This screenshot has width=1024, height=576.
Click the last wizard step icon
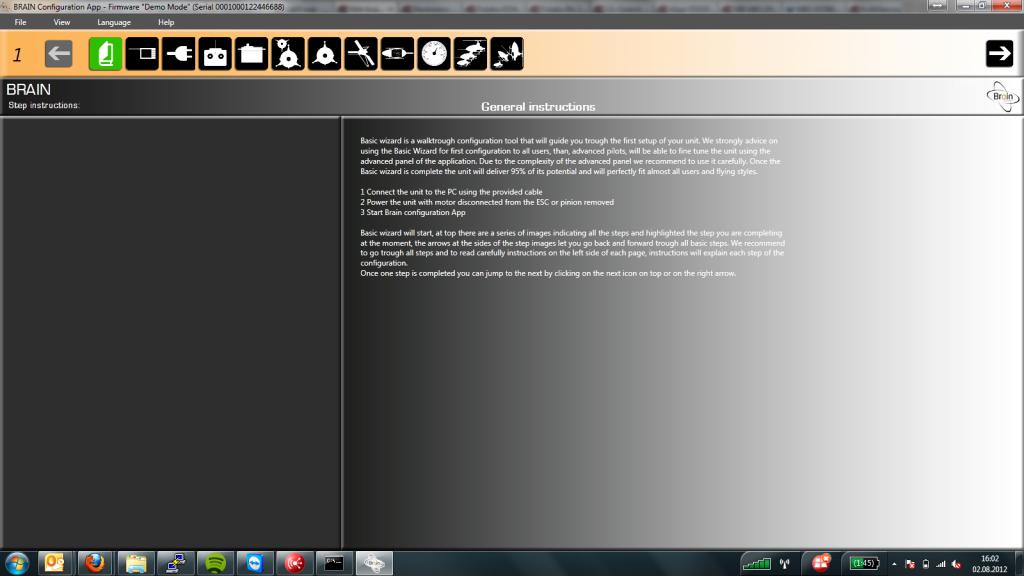click(507, 54)
